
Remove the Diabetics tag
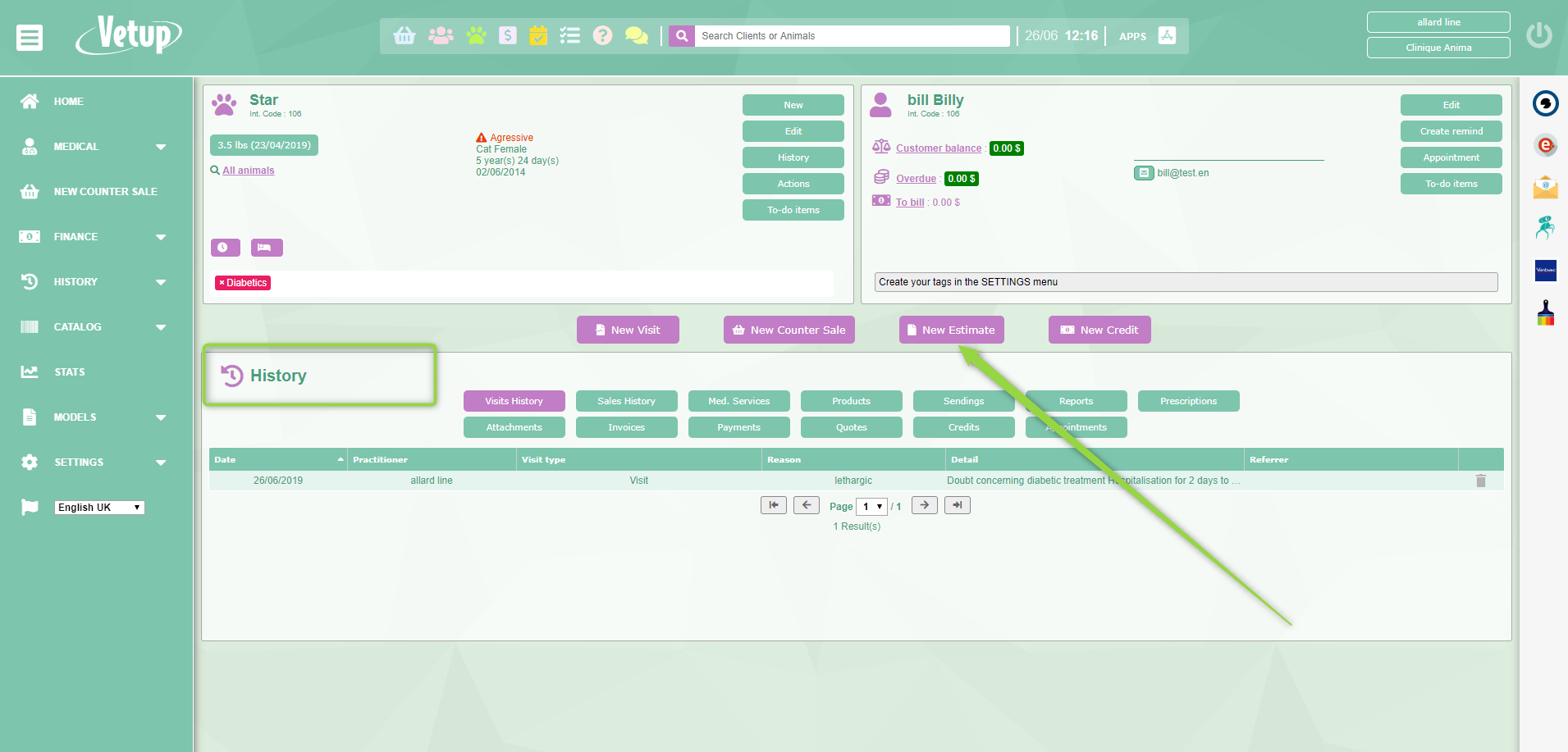222,283
